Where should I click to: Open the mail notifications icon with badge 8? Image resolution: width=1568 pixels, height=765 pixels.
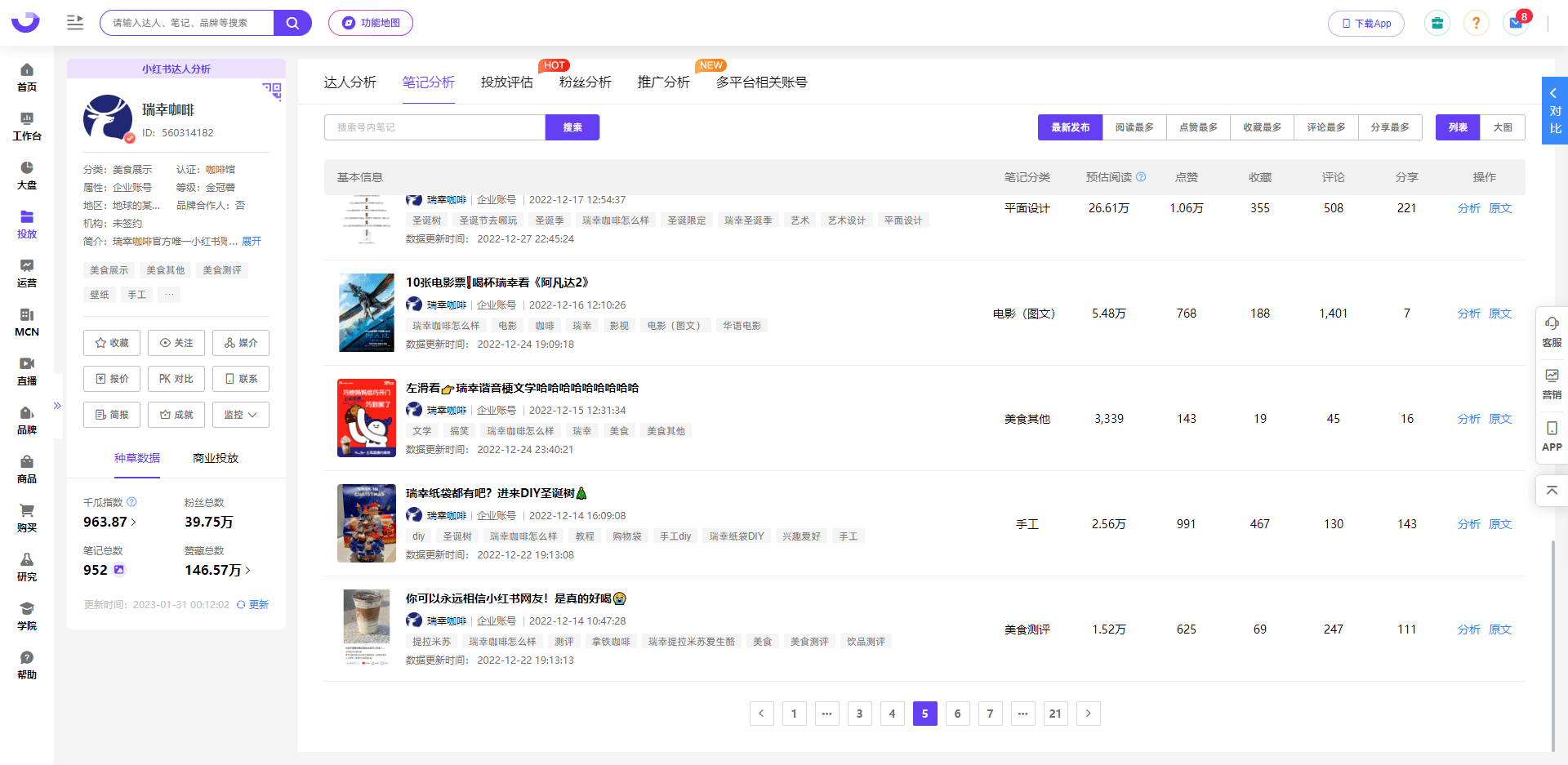tap(1516, 23)
